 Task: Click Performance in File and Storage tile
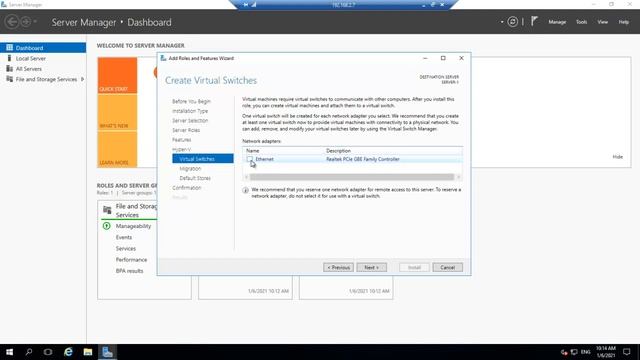(x=131, y=260)
